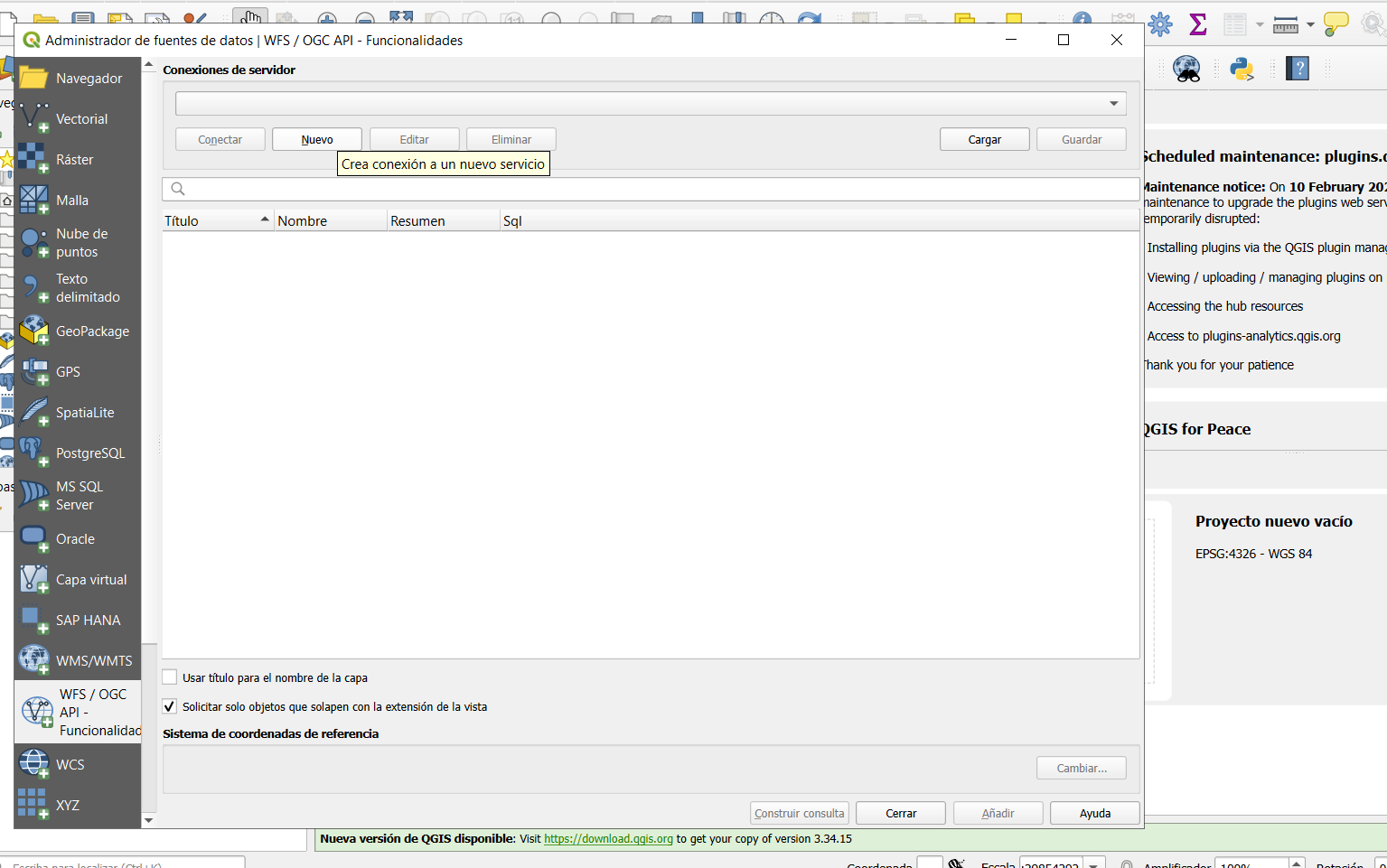This screenshot has height=868, width=1387.
Task: Click the Cambiar... reference system button
Action: [x=1082, y=768]
